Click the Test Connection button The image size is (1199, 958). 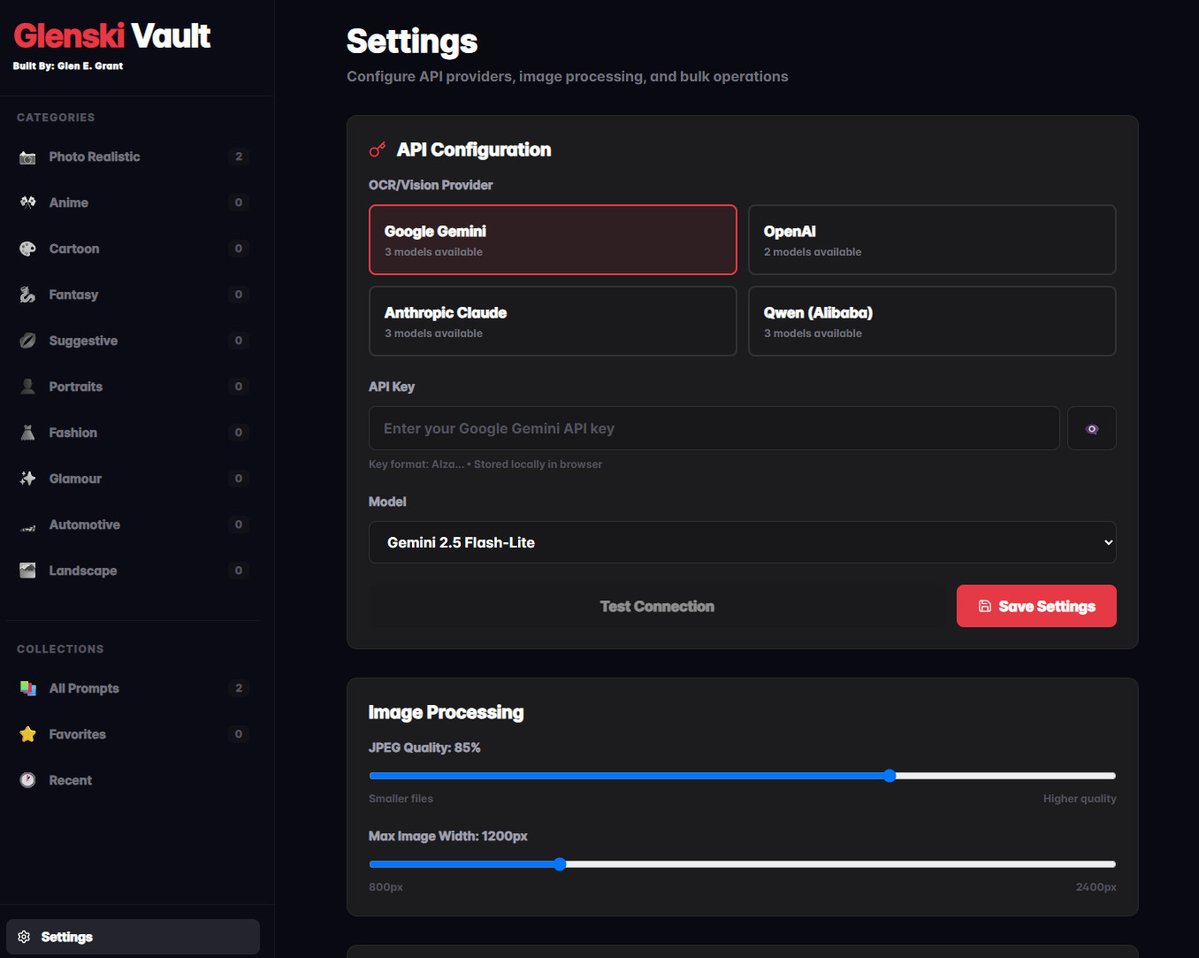[x=657, y=606]
